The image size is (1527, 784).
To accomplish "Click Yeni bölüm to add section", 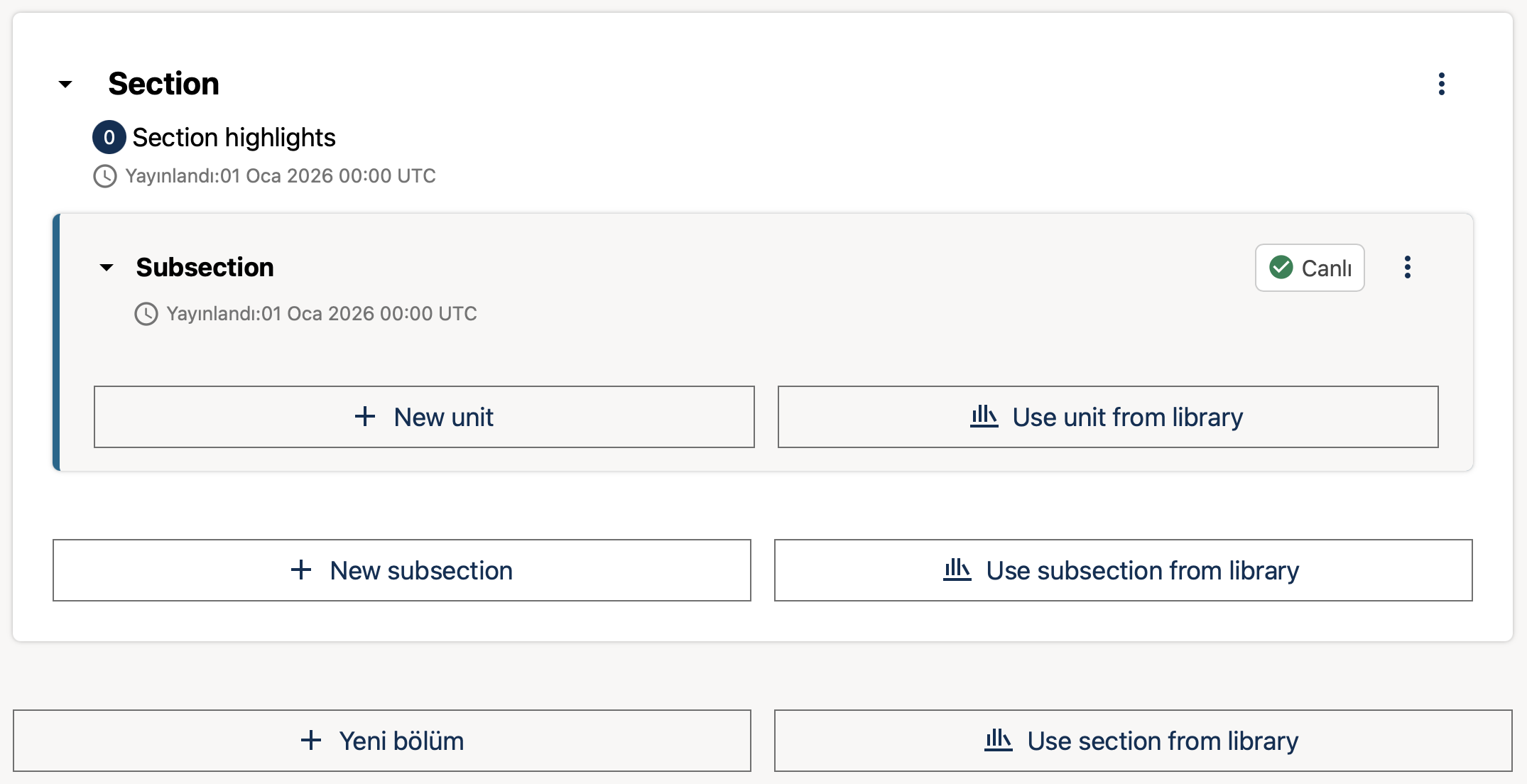I will click(381, 741).
